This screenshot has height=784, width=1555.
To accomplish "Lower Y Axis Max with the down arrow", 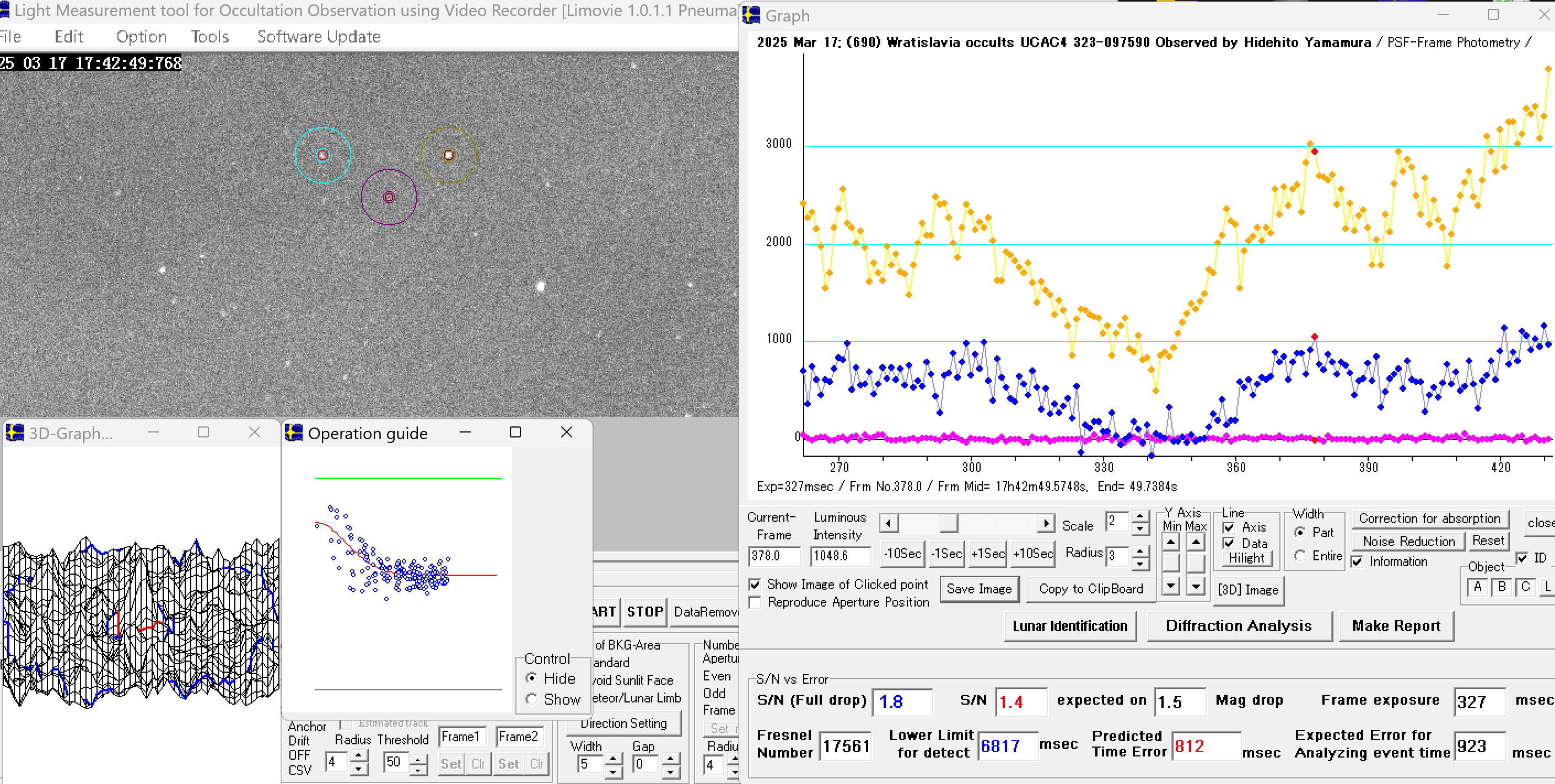I will [x=1195, y=586].
